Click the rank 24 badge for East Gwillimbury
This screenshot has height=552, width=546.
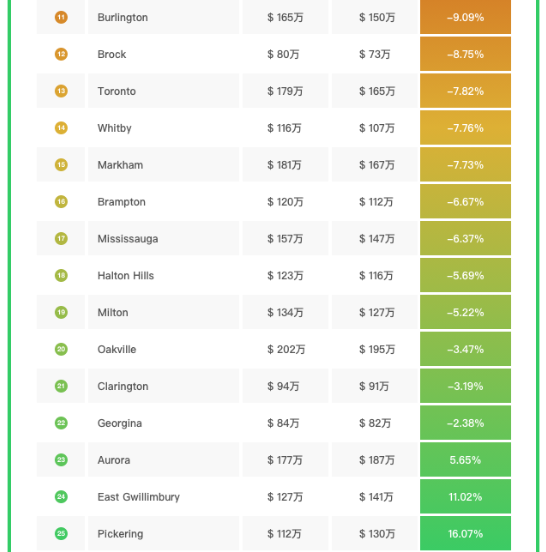click(x=61, y=497)
